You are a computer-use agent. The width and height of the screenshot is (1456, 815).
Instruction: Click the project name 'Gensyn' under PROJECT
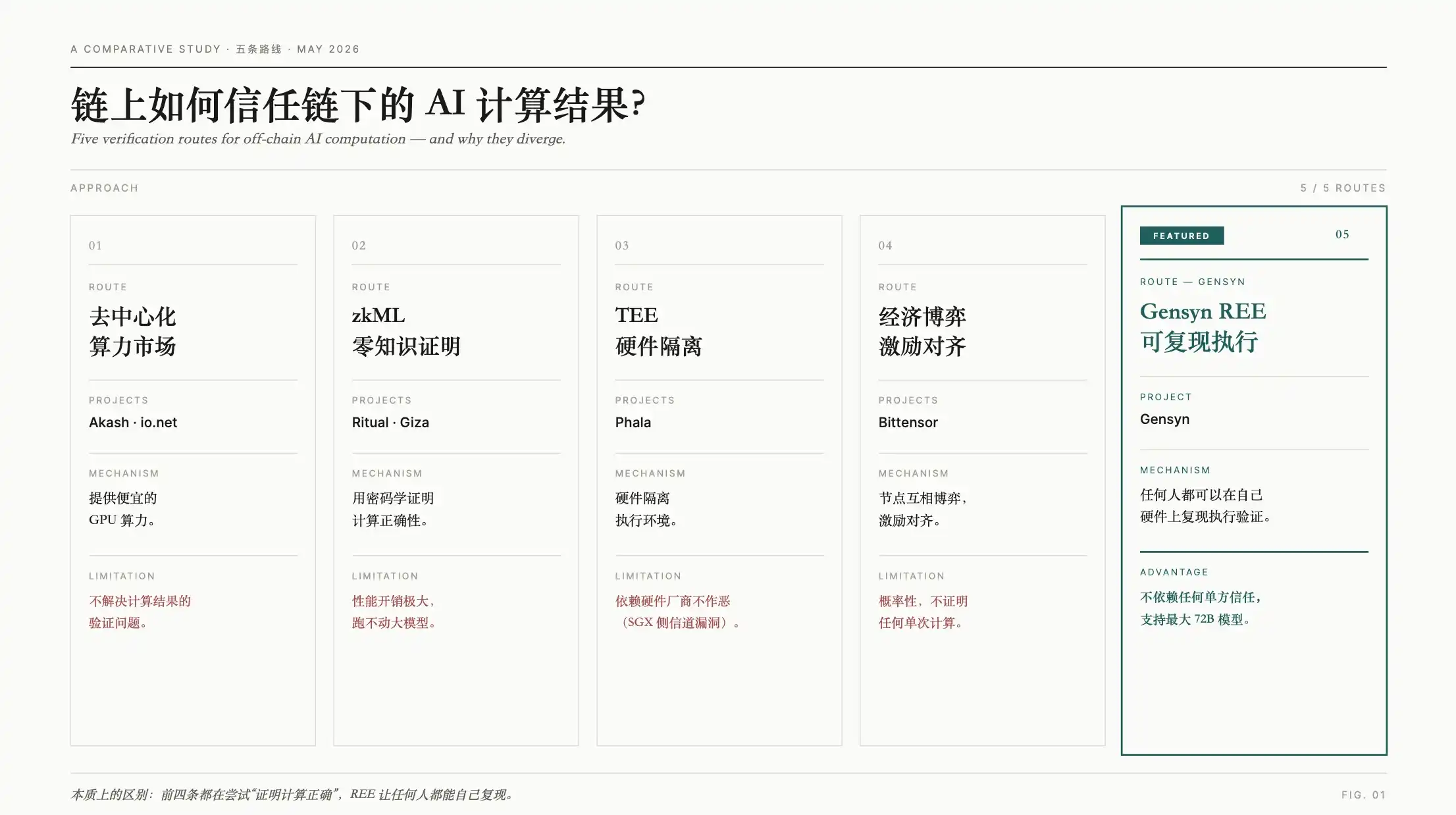pyautogui.click(x=1164, y=419)
